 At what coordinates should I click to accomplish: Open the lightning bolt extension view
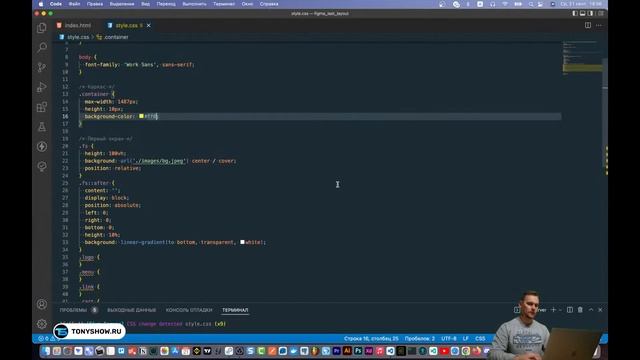[42, 147]
